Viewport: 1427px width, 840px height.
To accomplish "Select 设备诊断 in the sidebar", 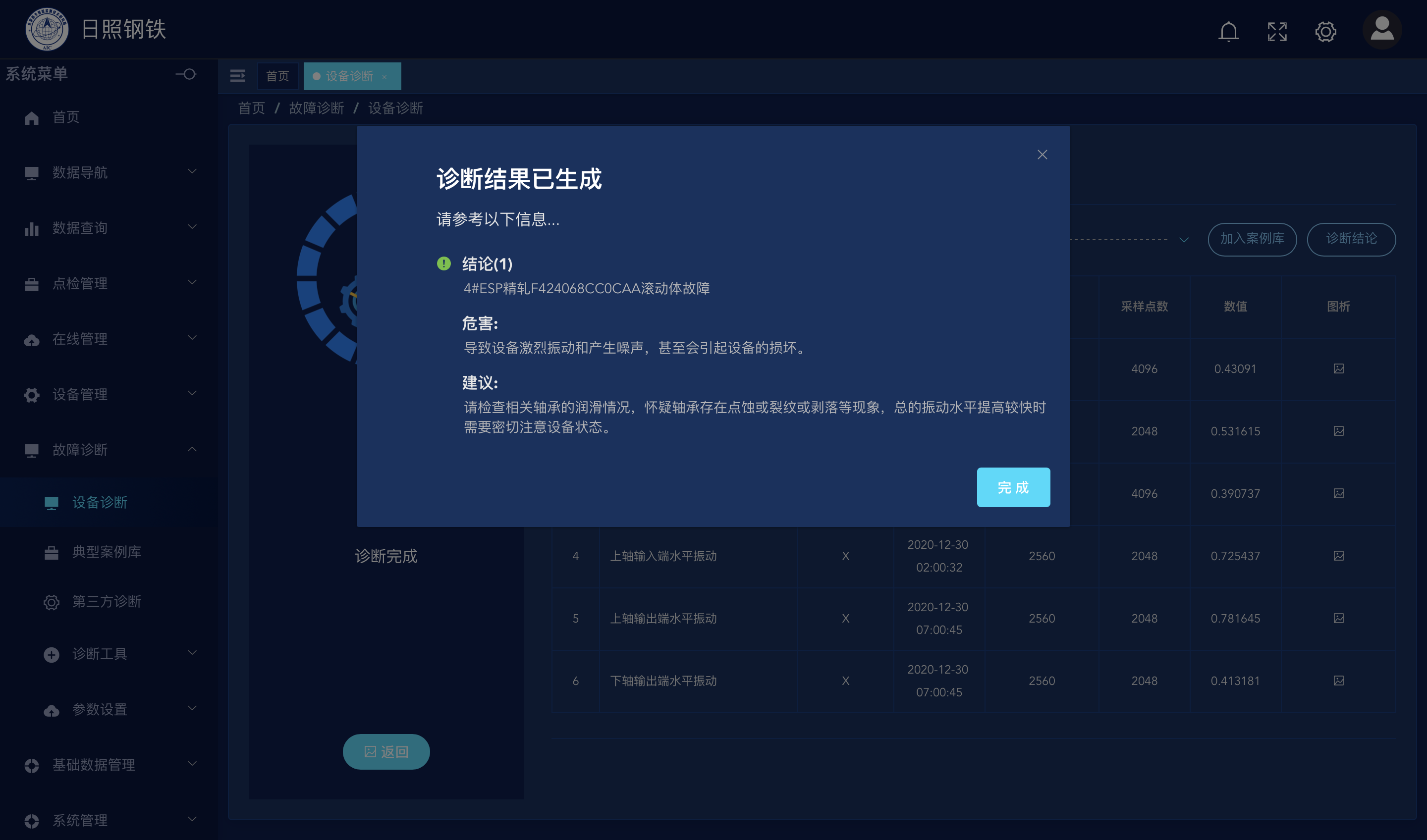I will coord(109,503).
